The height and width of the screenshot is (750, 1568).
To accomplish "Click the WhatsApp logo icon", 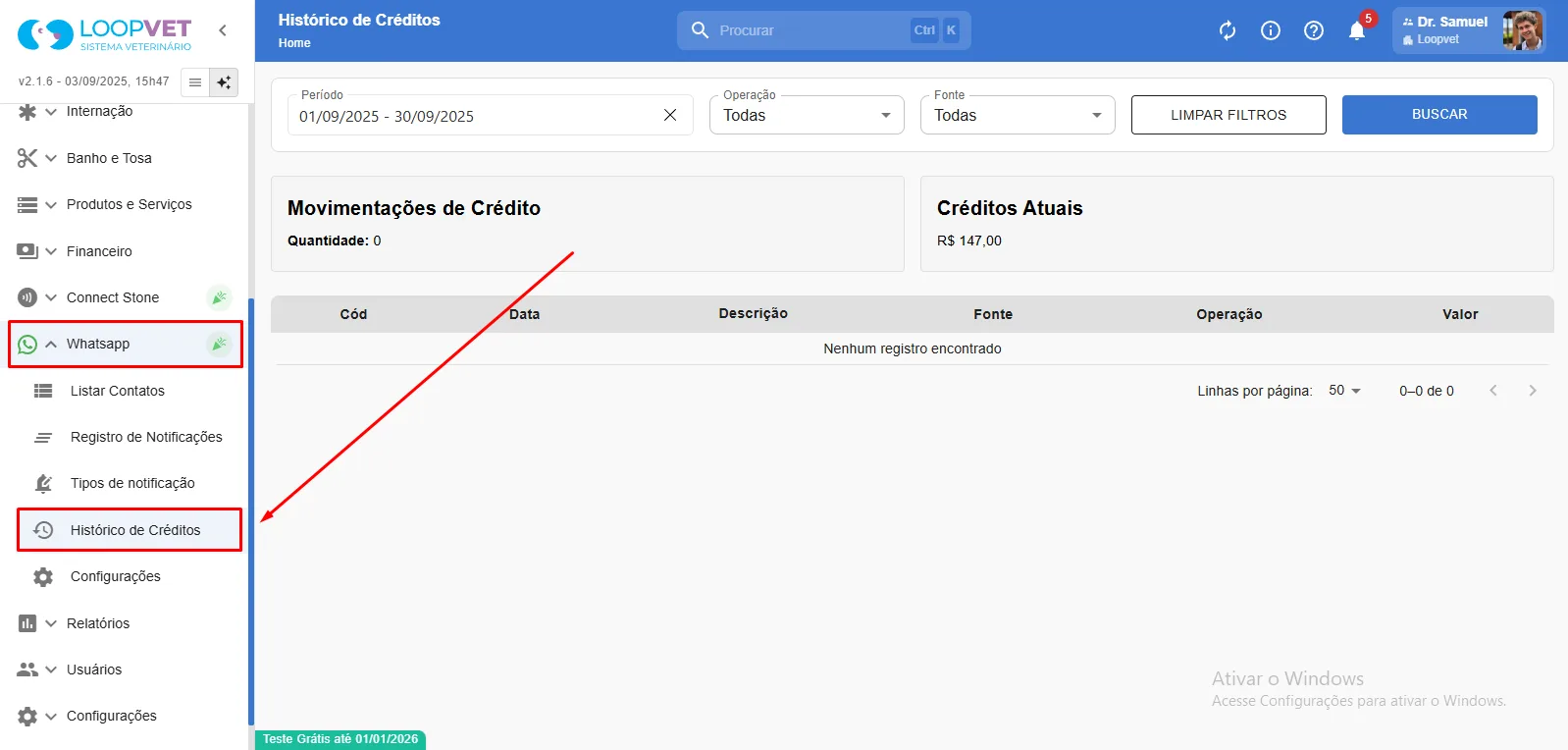I will pos(27,345).
